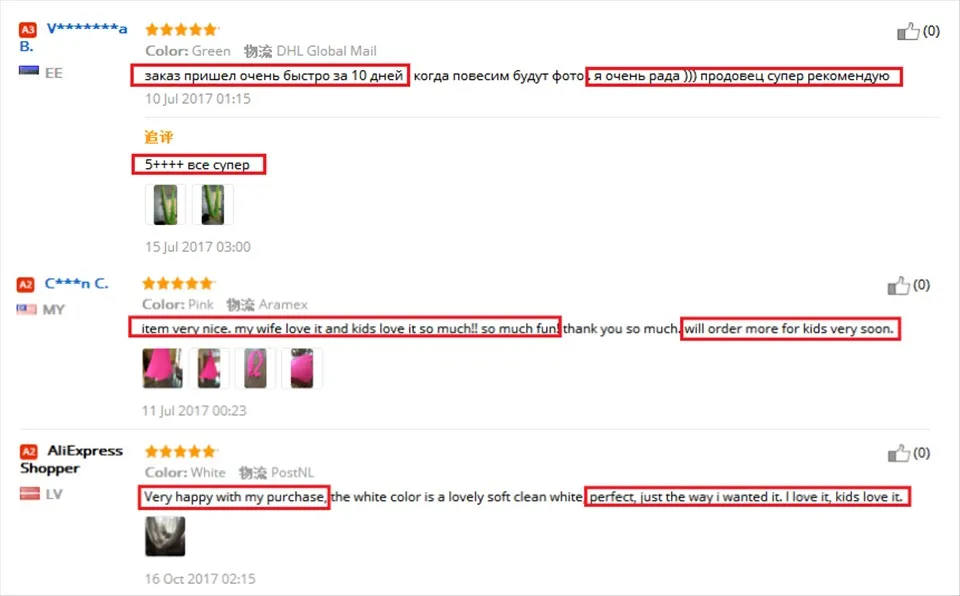
Task: Open first green hammock review photo
Action: (165, 205)
